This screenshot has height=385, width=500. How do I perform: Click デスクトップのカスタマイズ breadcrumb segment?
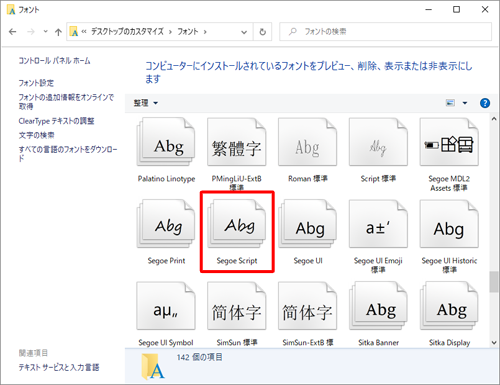coord(127,32)
